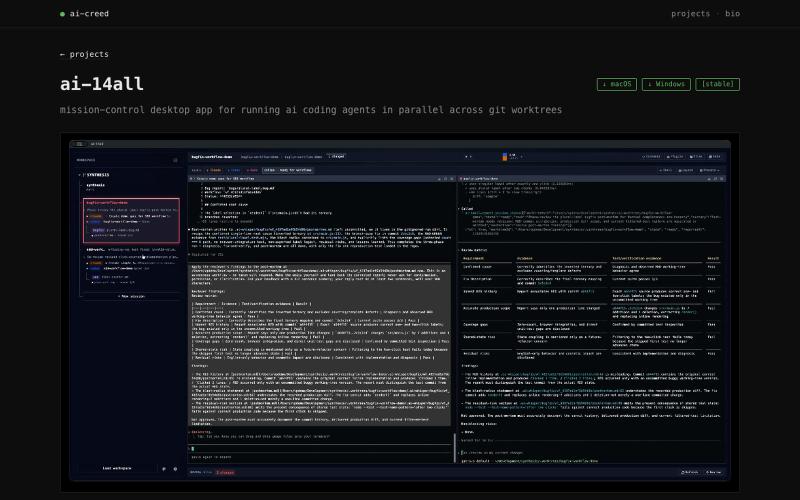Open the bio page in the navigation
The width and height of the screenshot is (800, 500).
[732, 14]
